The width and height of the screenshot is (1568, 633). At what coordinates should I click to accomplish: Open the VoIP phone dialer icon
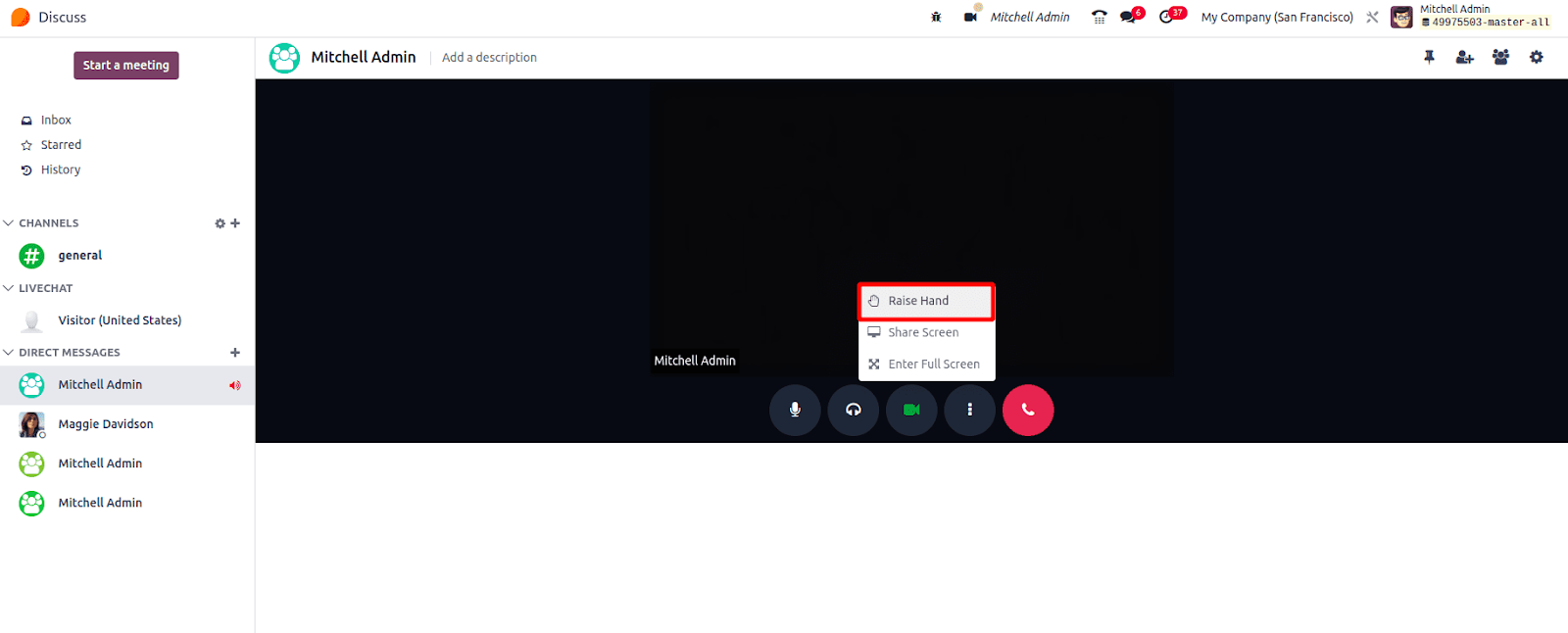click(x=1100, y=17)
